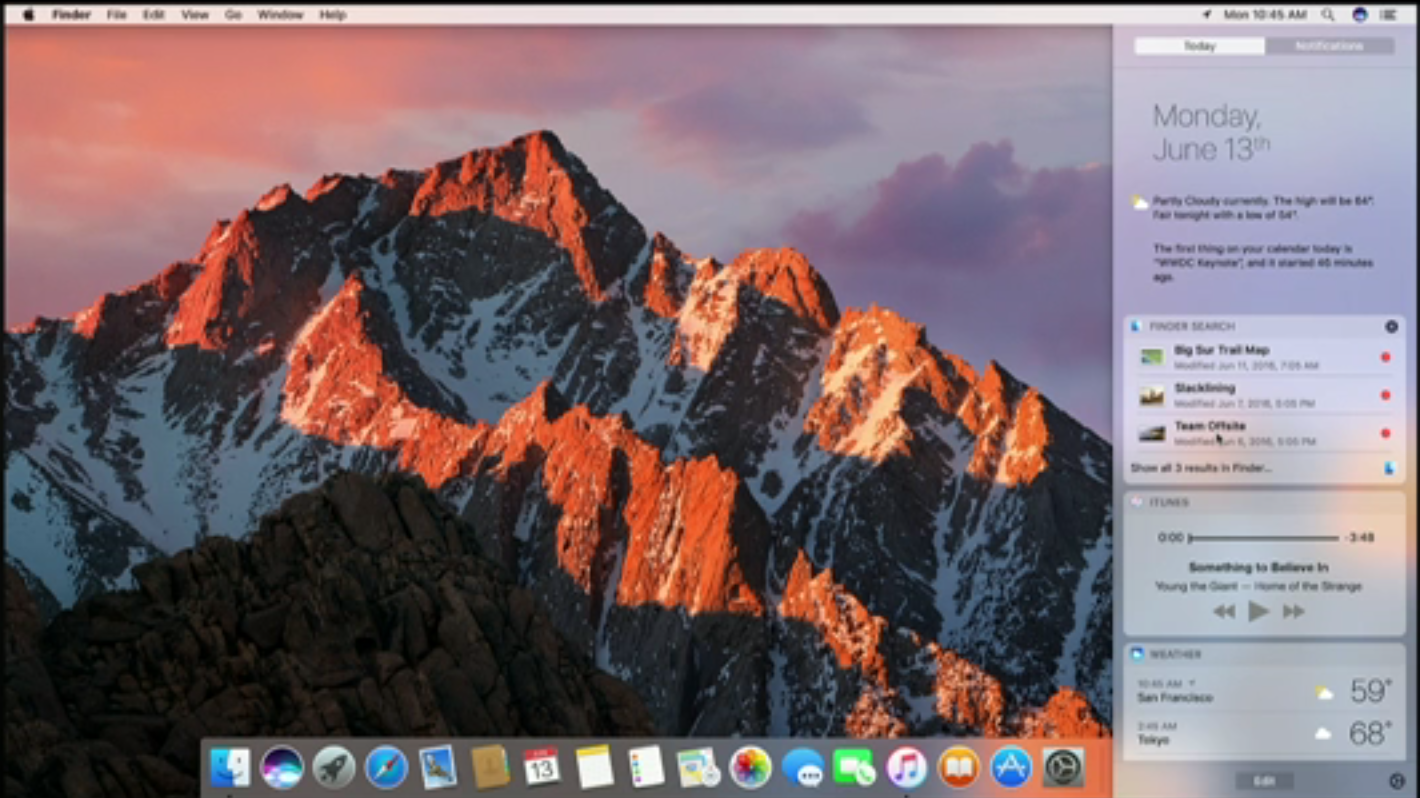Open App Store icon in dock
1420x798 pixels.
pos(1010,768)
